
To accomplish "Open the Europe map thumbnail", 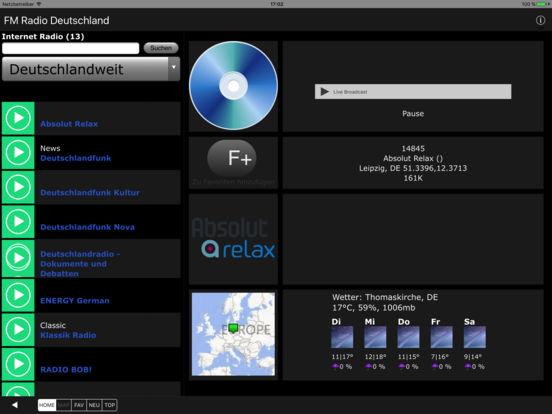I will (x=233, y=334).
